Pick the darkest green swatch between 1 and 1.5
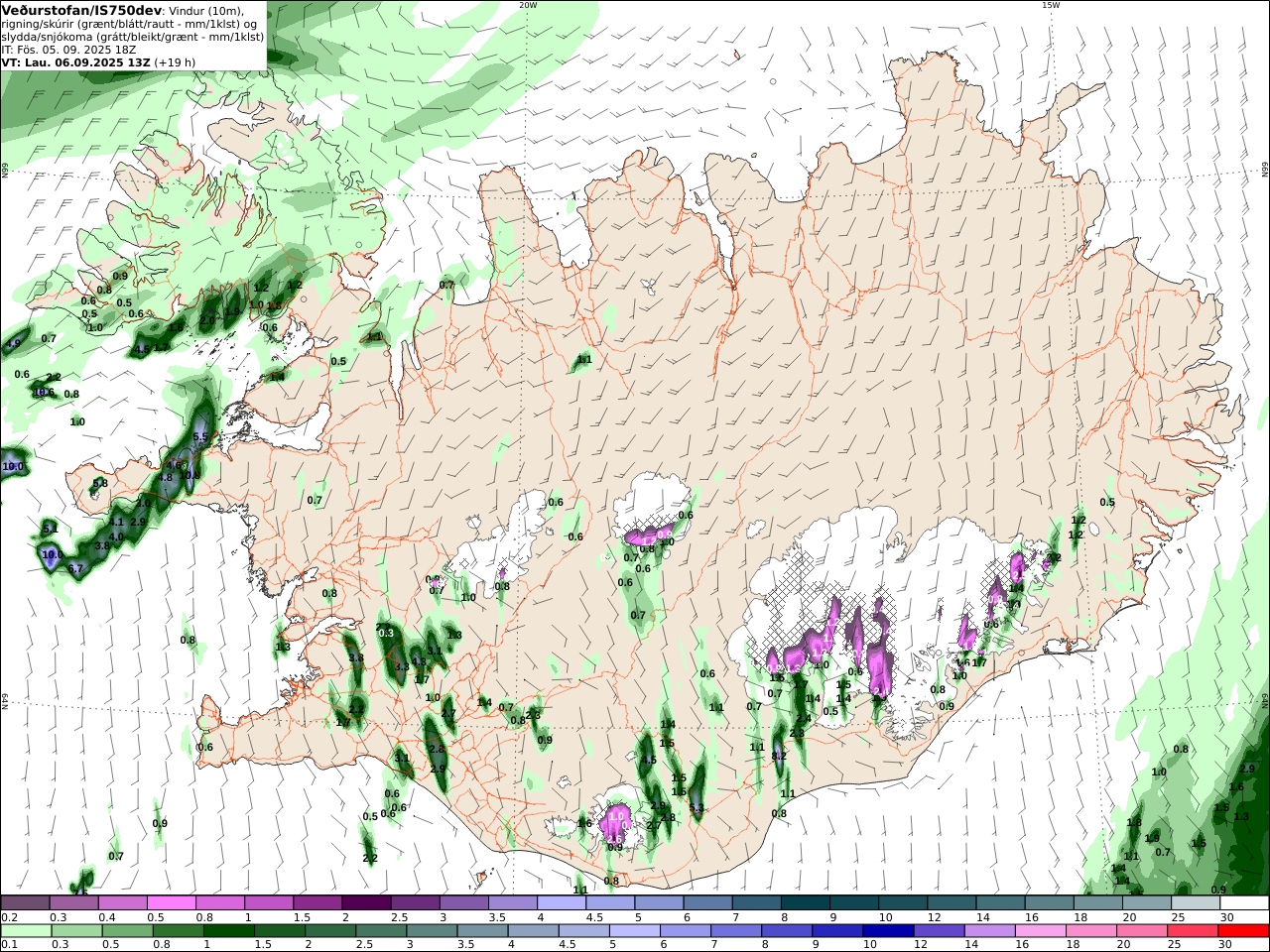The width and height of the screenshot is (1270, 952). [x=229, y=931]
